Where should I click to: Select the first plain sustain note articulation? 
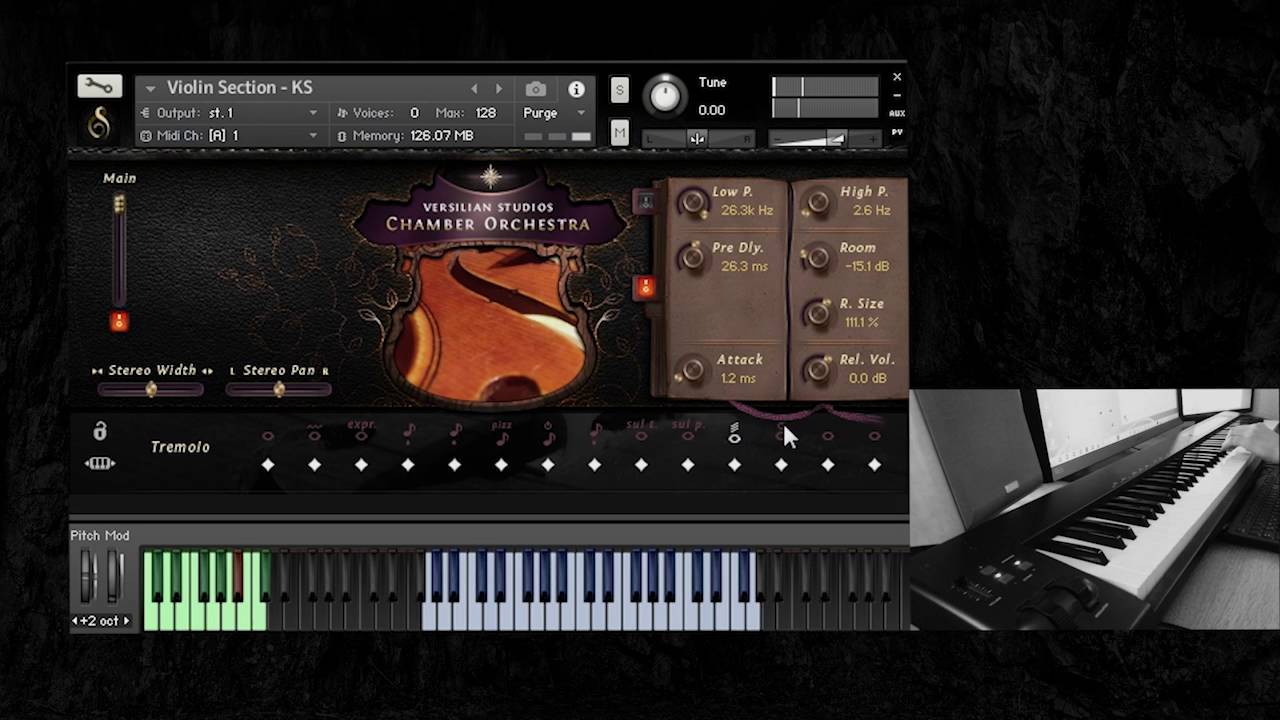[x=267, y=436]
